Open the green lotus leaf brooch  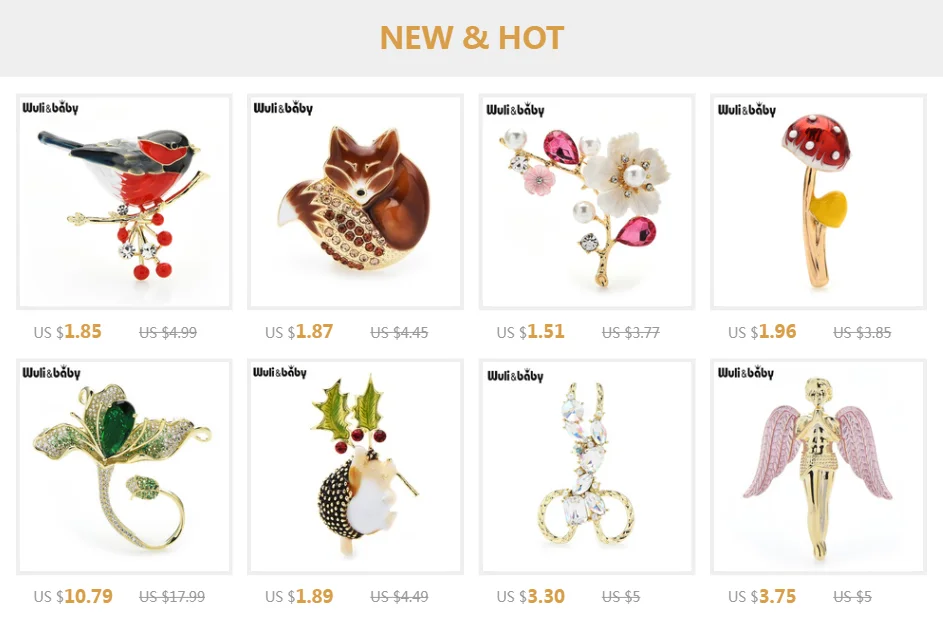124,467
